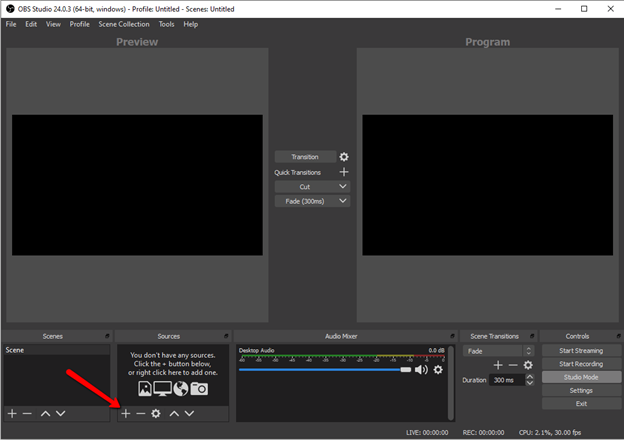Increase Duration using the up stepper arrow
This screenshot has height=440, width=624.
[x=529, y=377]
